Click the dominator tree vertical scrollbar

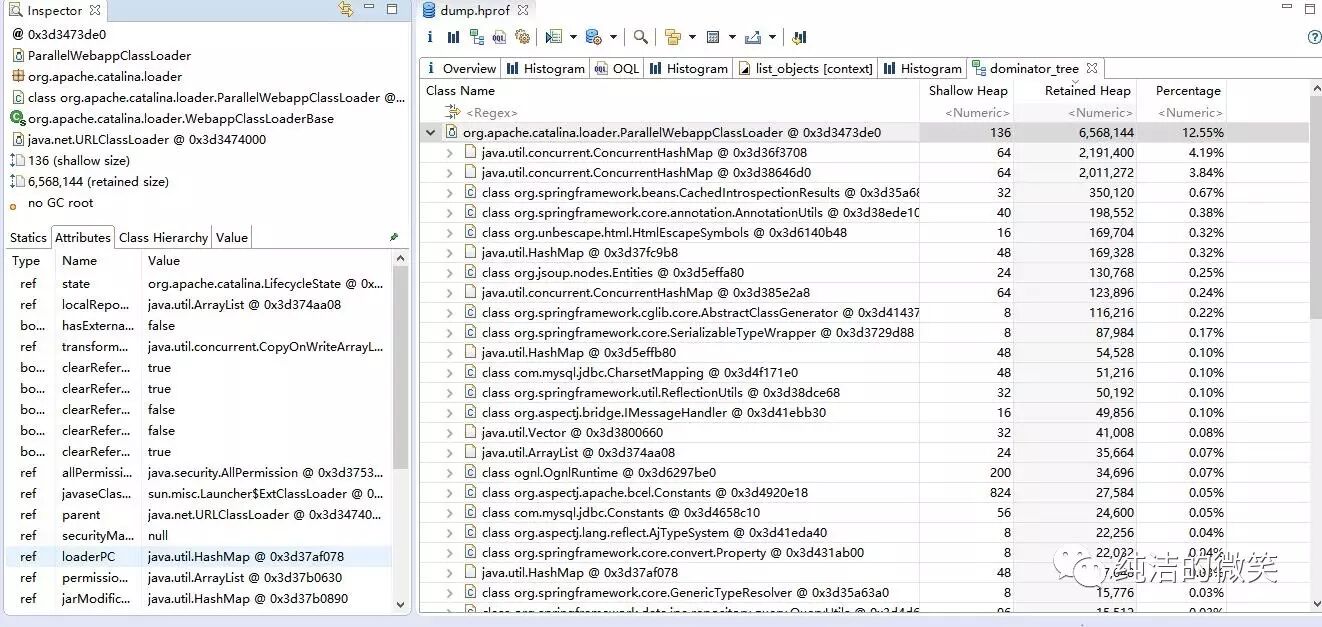click(1314, 345)
